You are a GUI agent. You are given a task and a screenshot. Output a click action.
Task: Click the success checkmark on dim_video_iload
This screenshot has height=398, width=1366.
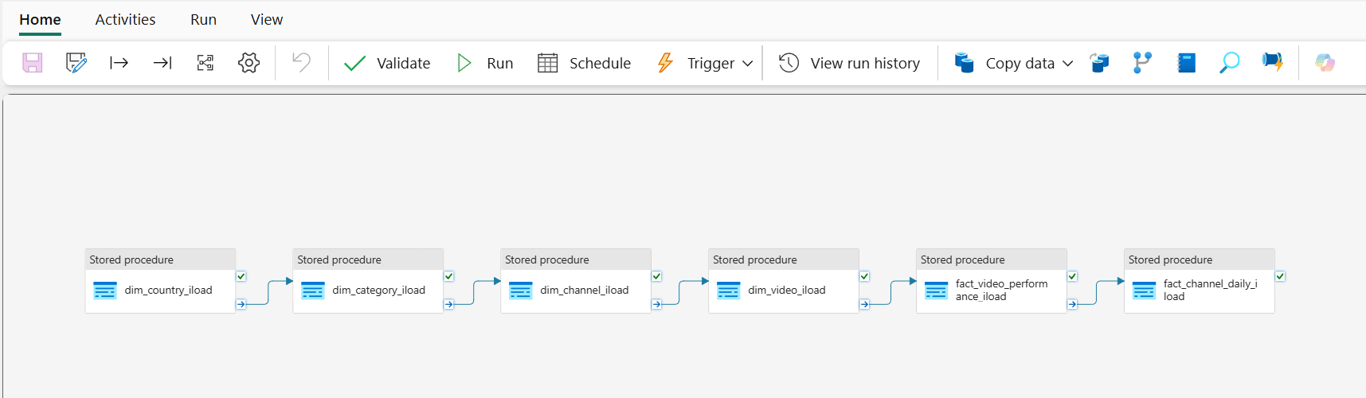coord(864,276)
